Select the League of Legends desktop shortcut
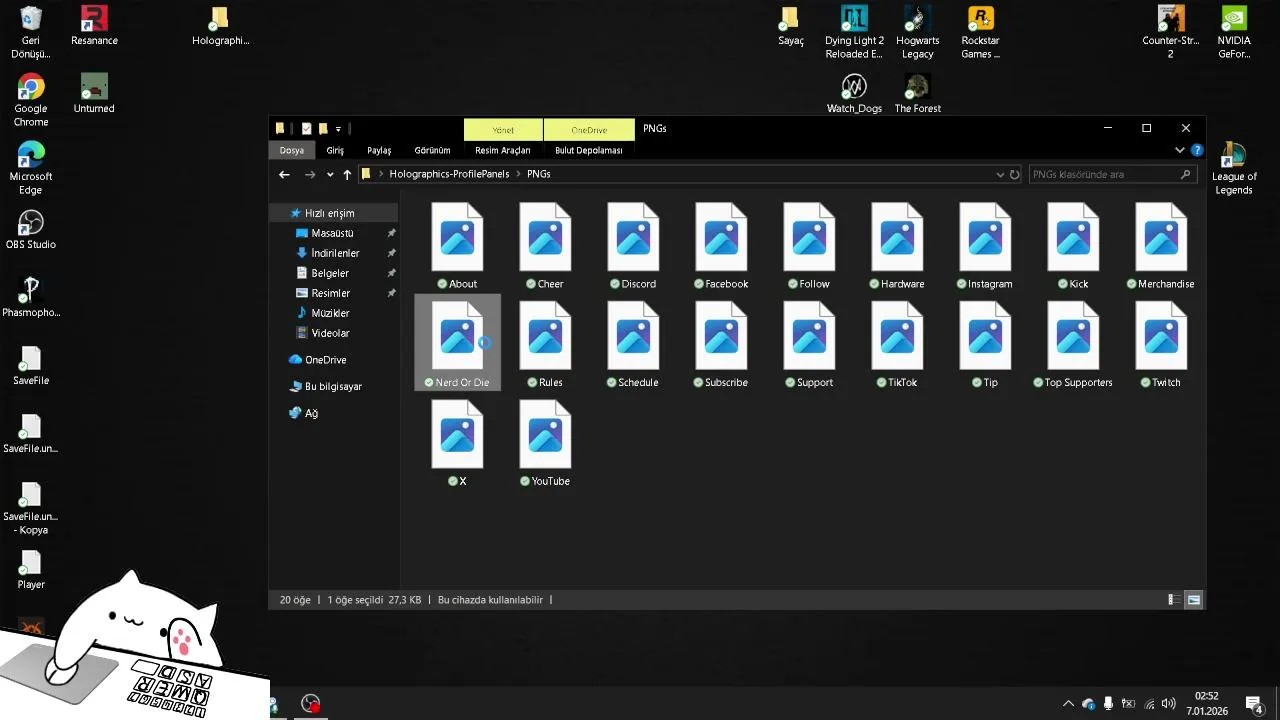The height and width of the screenshot is (720, 1280). click(1233, 168)
